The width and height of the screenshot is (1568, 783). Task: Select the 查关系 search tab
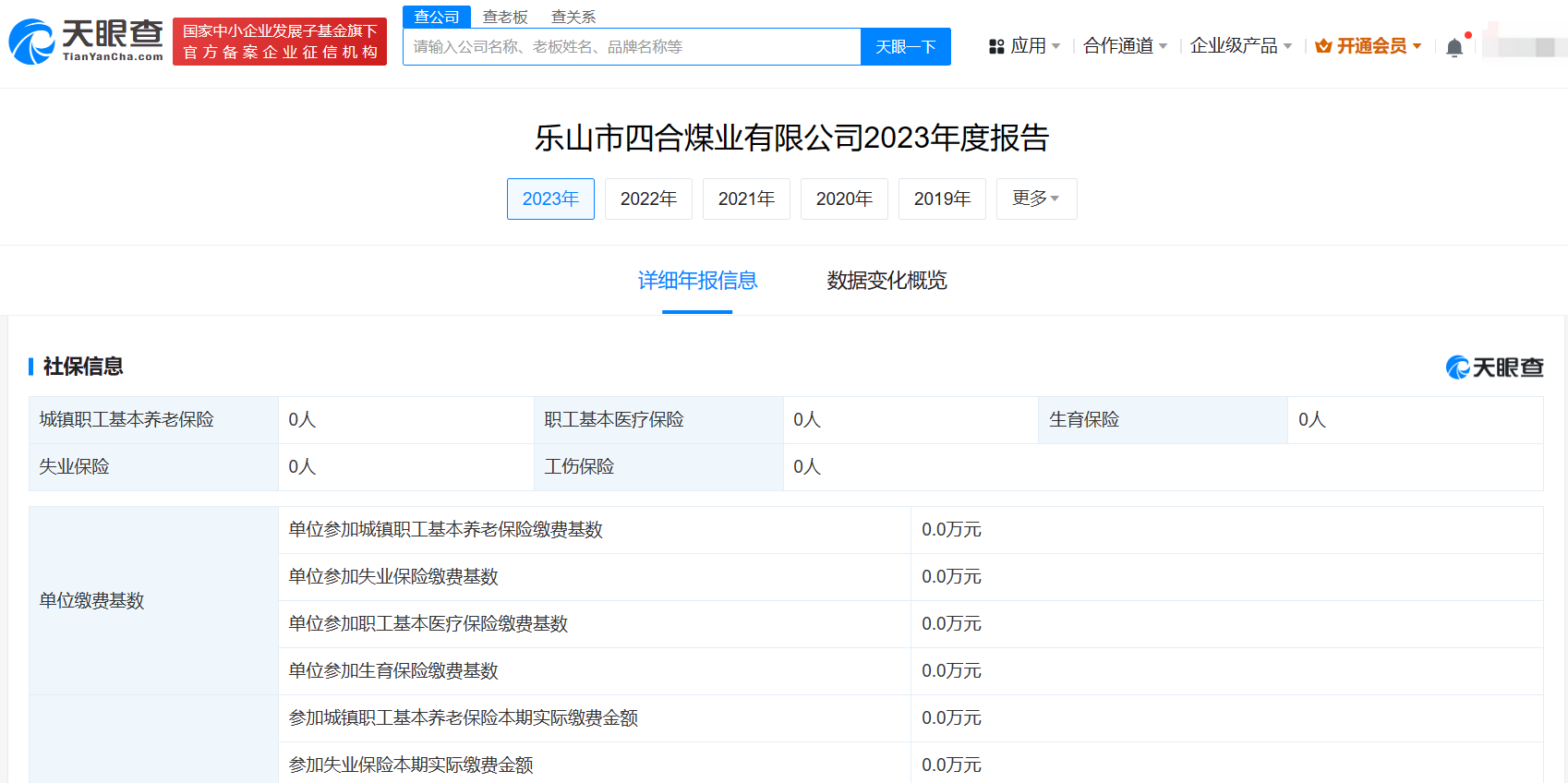point(573,17)
